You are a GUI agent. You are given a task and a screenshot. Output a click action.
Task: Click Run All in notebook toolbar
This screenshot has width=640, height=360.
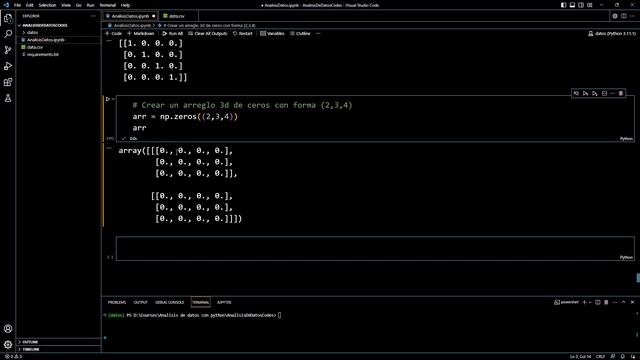172,33
